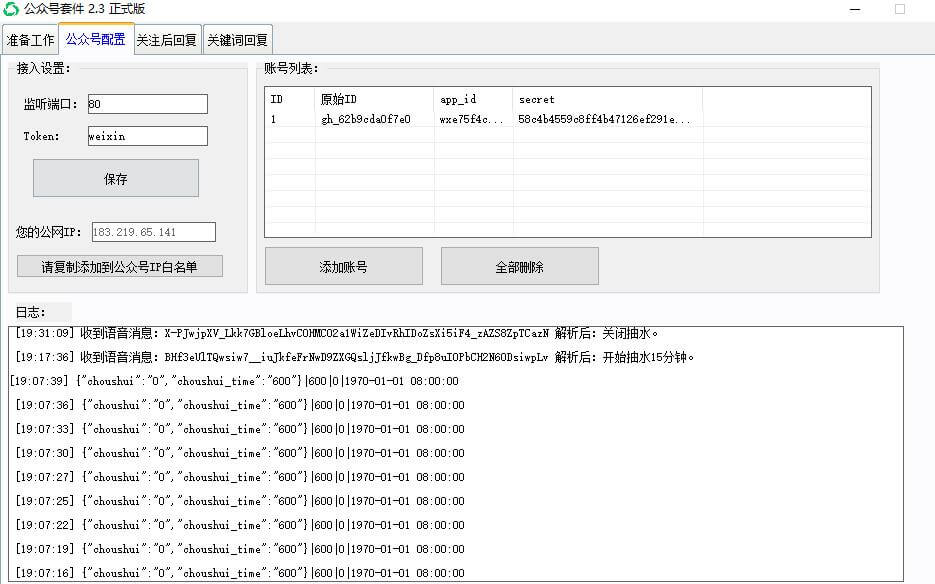Select the 公众号配置 tab
This screenshot has width=935, height=584.
[x=94, y=40]
